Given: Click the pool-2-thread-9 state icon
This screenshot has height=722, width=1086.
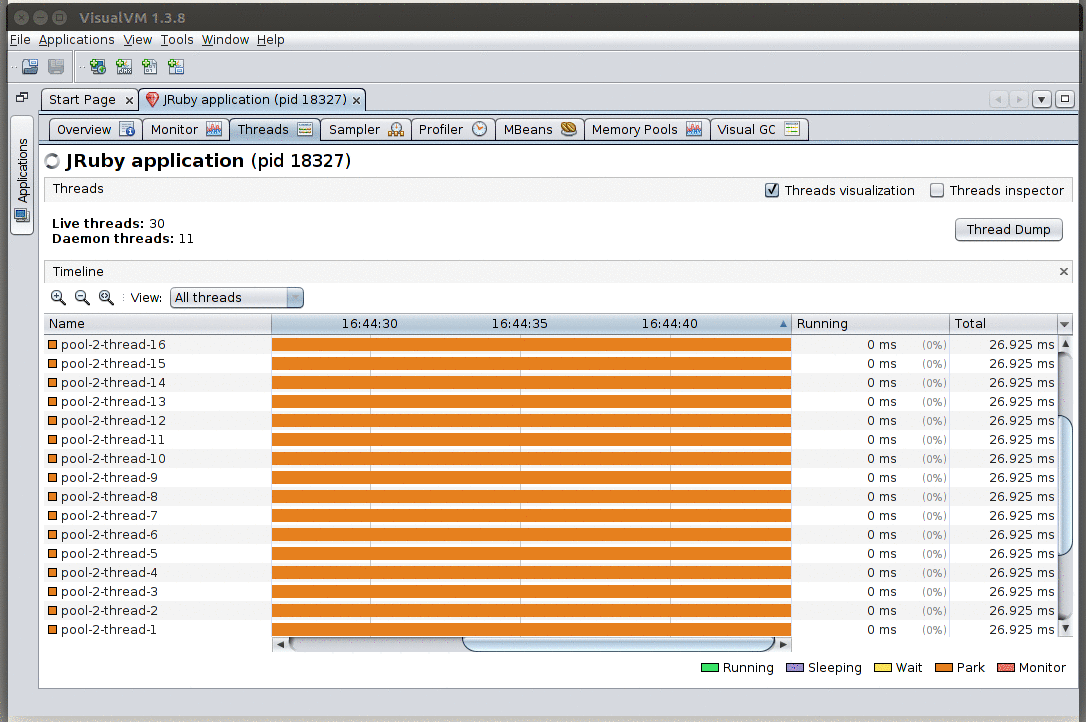Looking at the screenshot, I should pyautogui.click(x=52, y=477).
